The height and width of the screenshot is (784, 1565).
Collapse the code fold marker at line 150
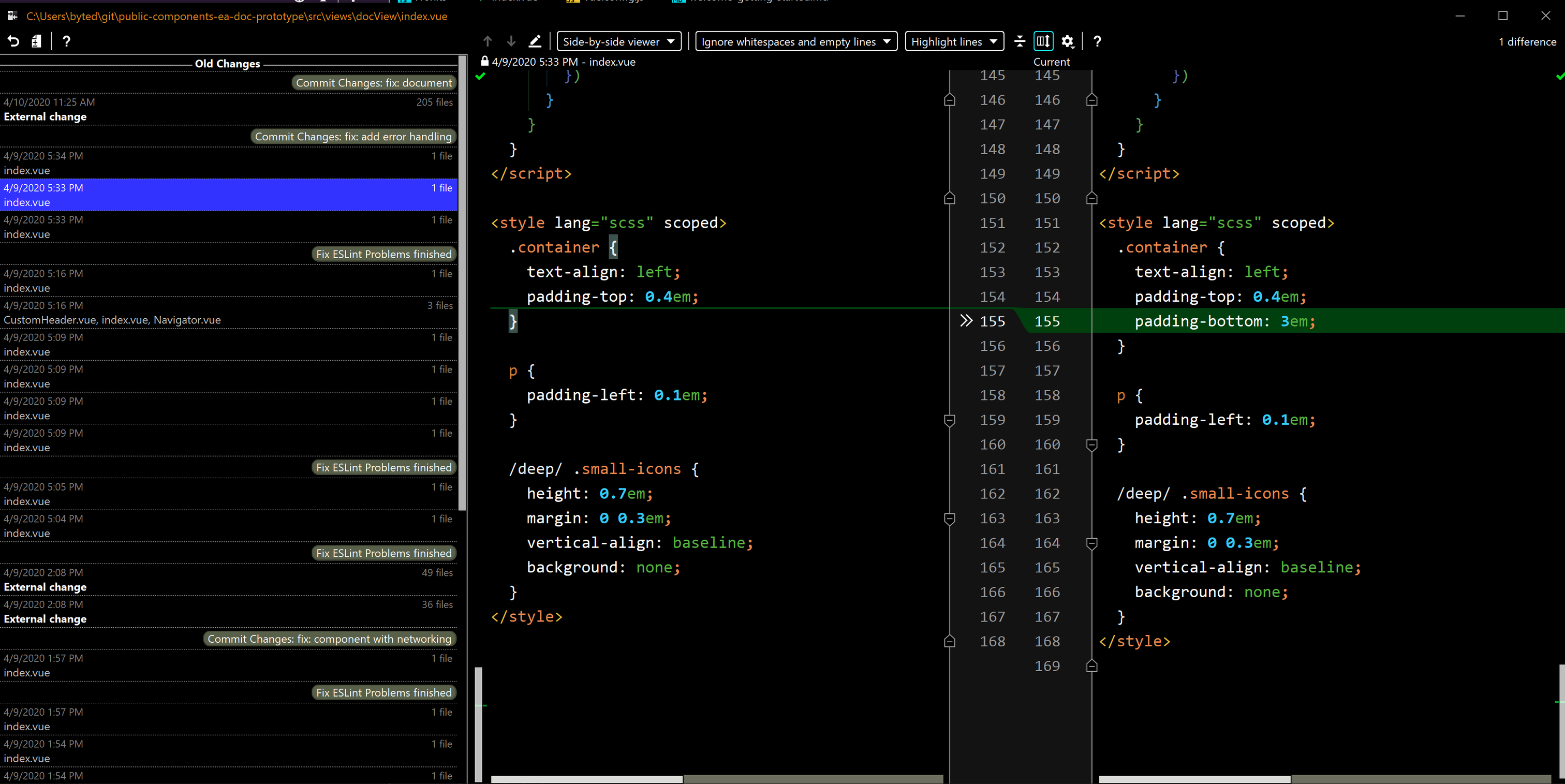950,199
